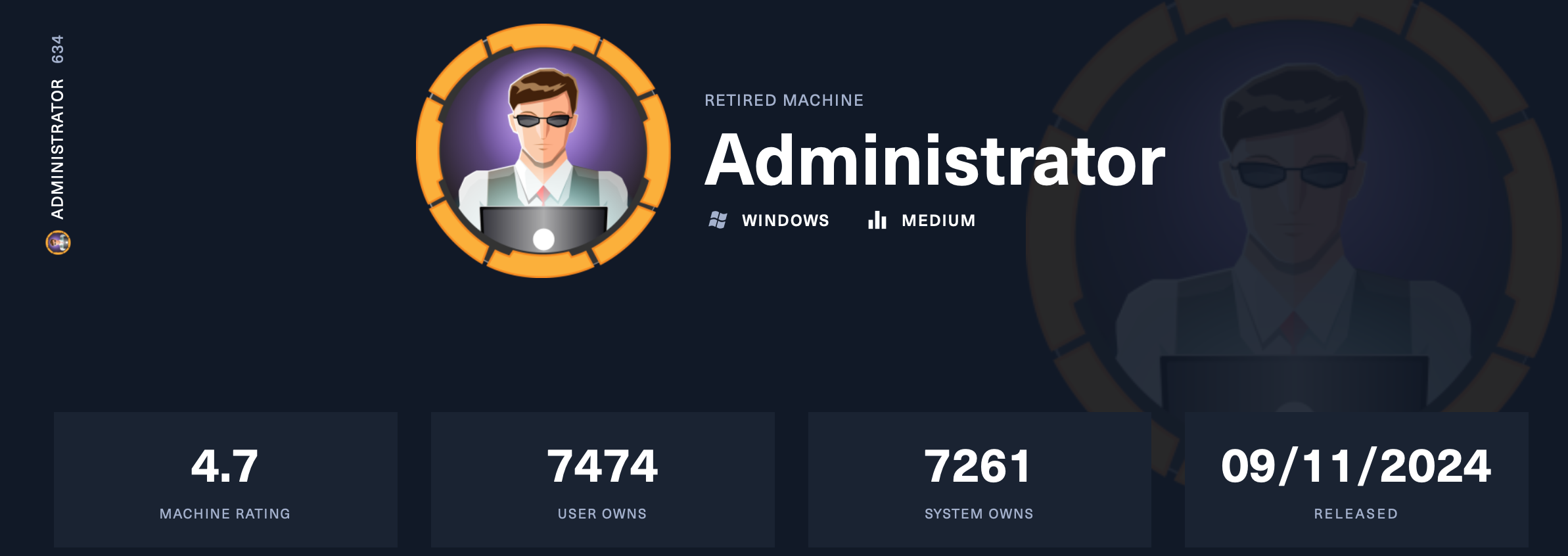Screen dimensions: 1568x556
Task: Open the 4.7 Machine Rating card
Action: pos(225,480)
